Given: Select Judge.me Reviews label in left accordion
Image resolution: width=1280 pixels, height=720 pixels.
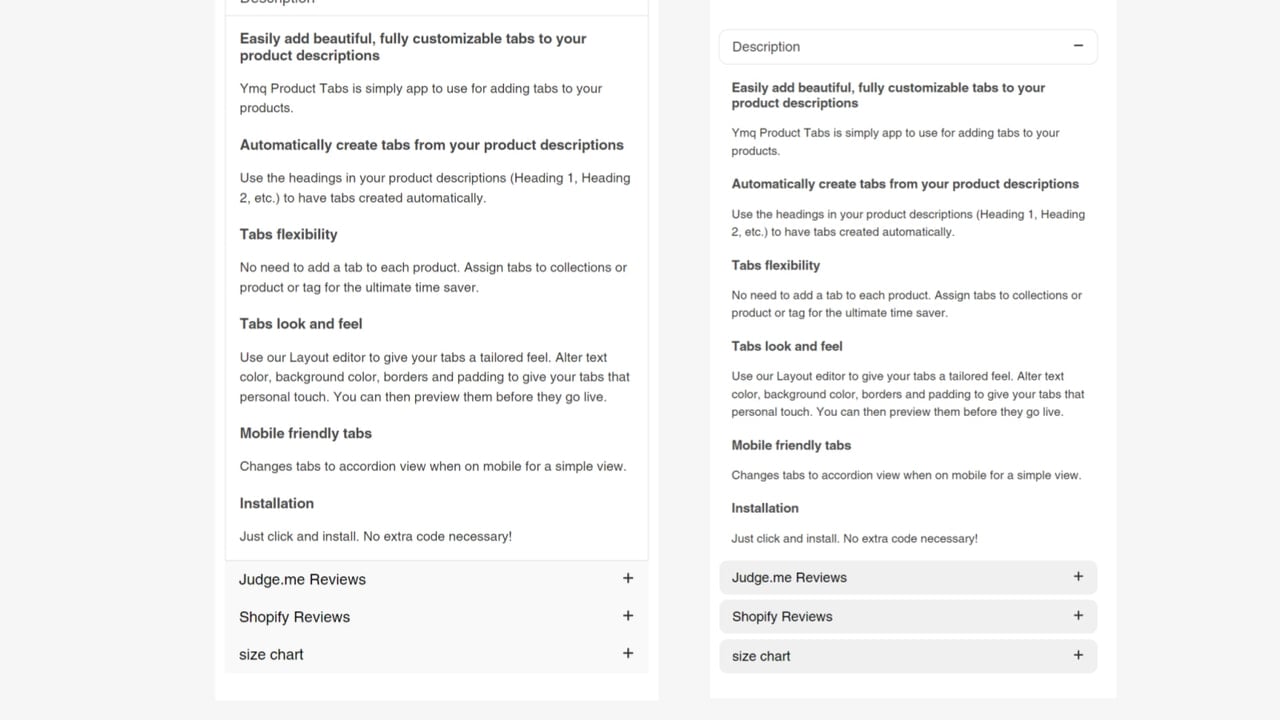Looking at the screenshot, I should click(x=302, y=579).
